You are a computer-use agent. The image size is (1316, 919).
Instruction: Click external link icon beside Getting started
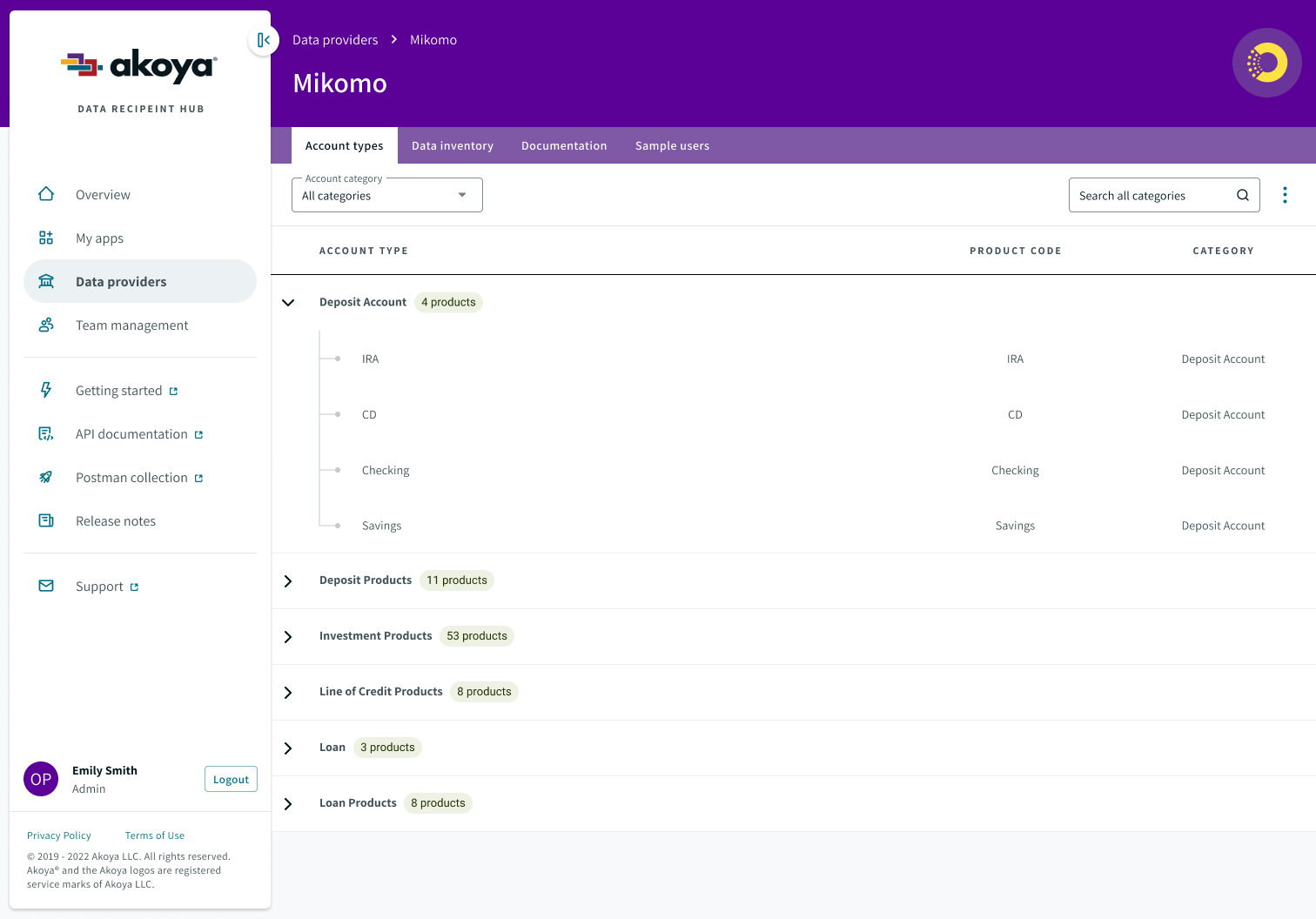point(173,392)
